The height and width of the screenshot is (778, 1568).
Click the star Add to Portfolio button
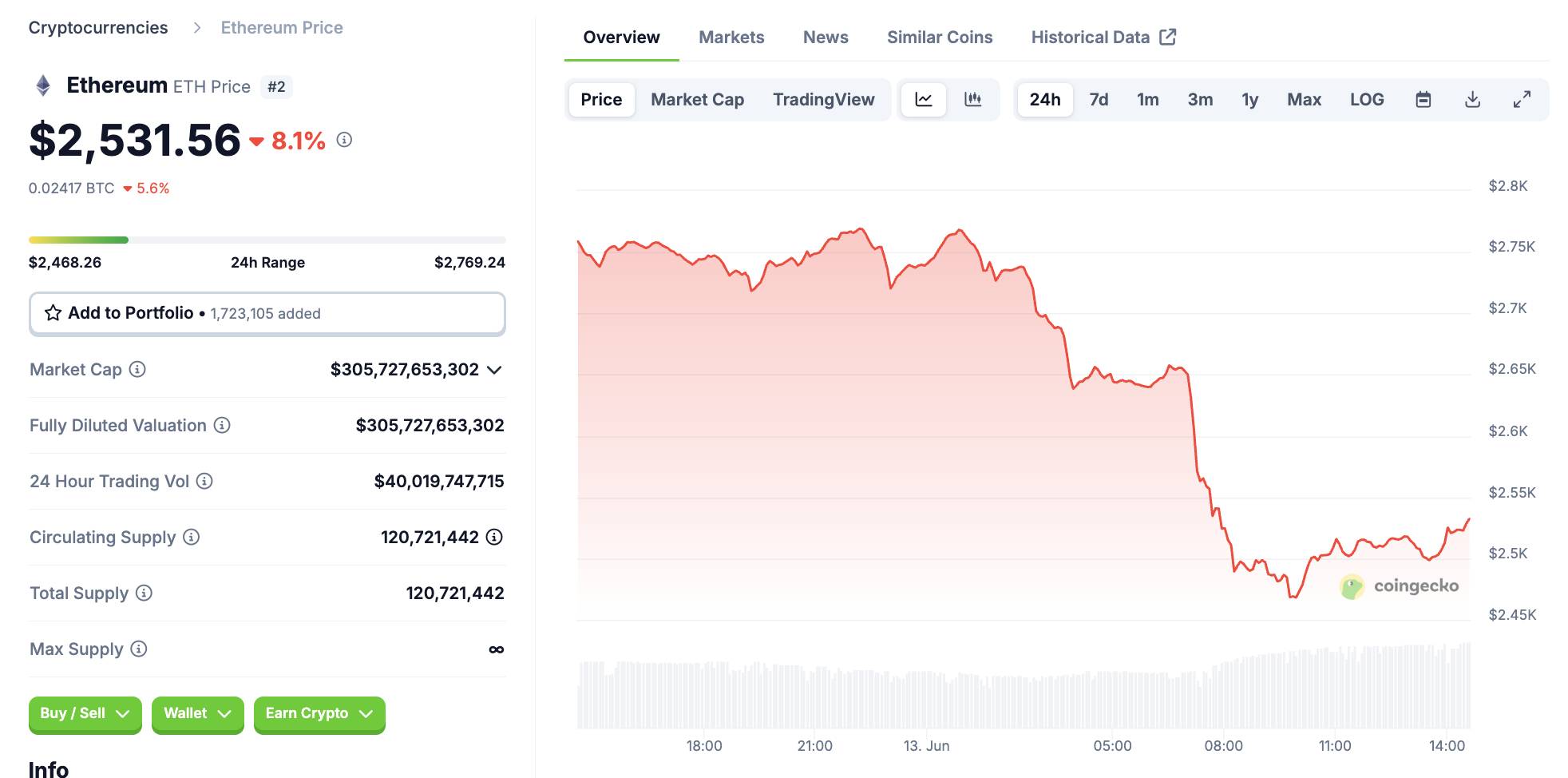tap(267, 313)
